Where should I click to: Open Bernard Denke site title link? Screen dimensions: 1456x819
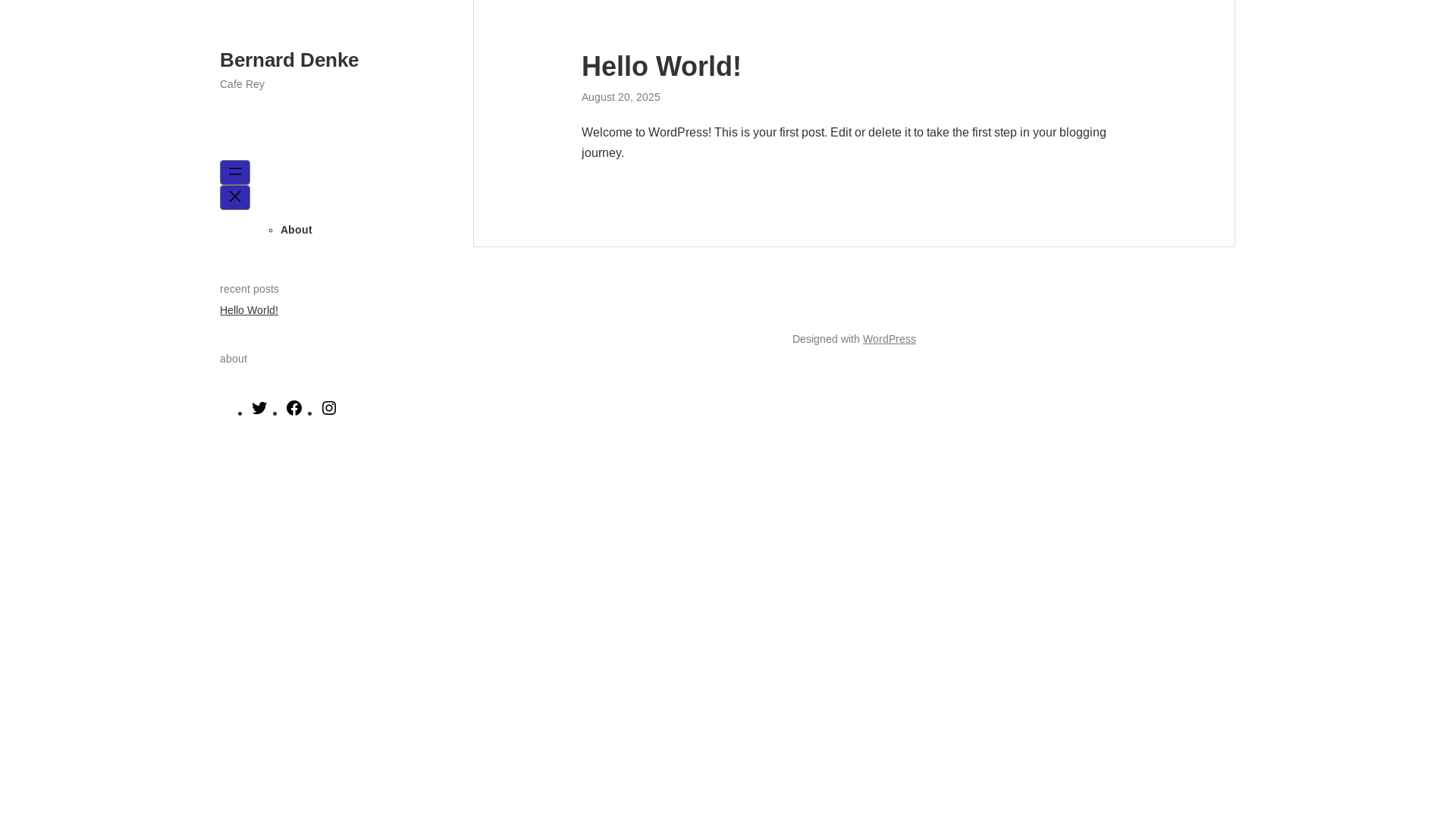[x=289, y=60]
